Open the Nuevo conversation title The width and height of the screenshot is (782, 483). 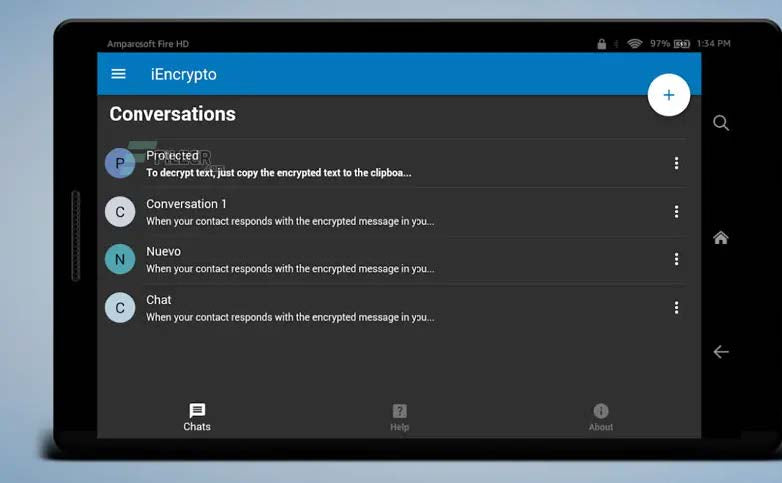pos(163,251)
